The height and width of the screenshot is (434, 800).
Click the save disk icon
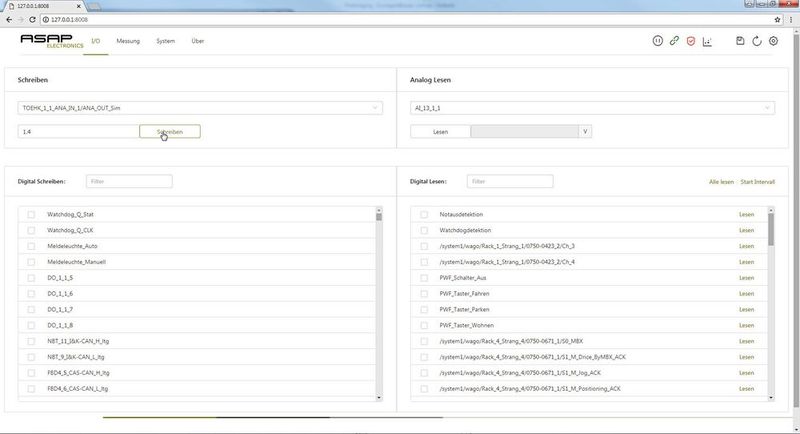pyautogui.click(x=740, y=41)
